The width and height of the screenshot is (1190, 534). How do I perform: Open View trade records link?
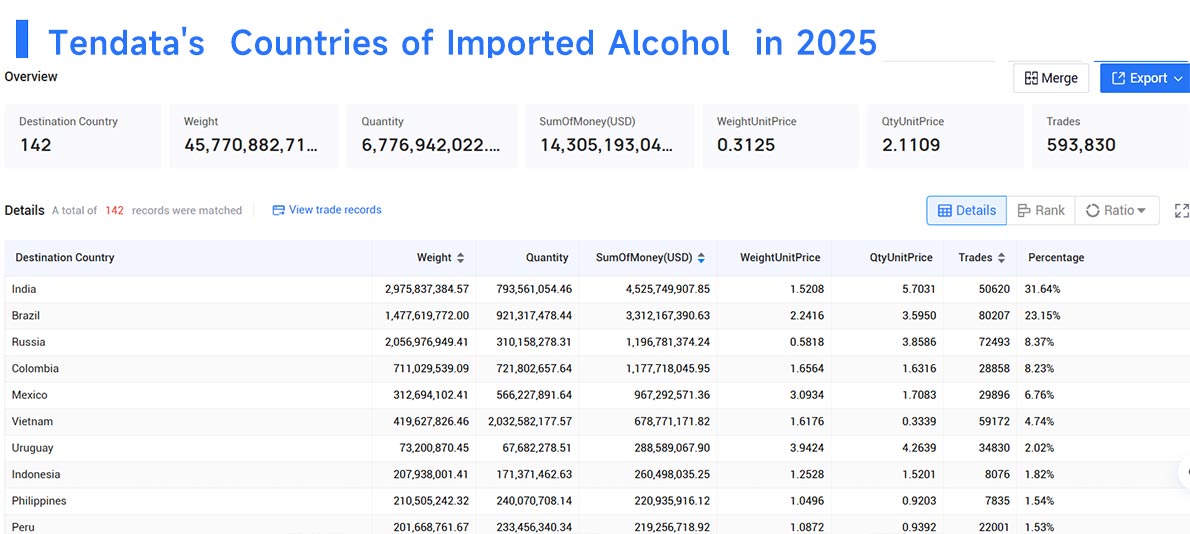[327, 210]
